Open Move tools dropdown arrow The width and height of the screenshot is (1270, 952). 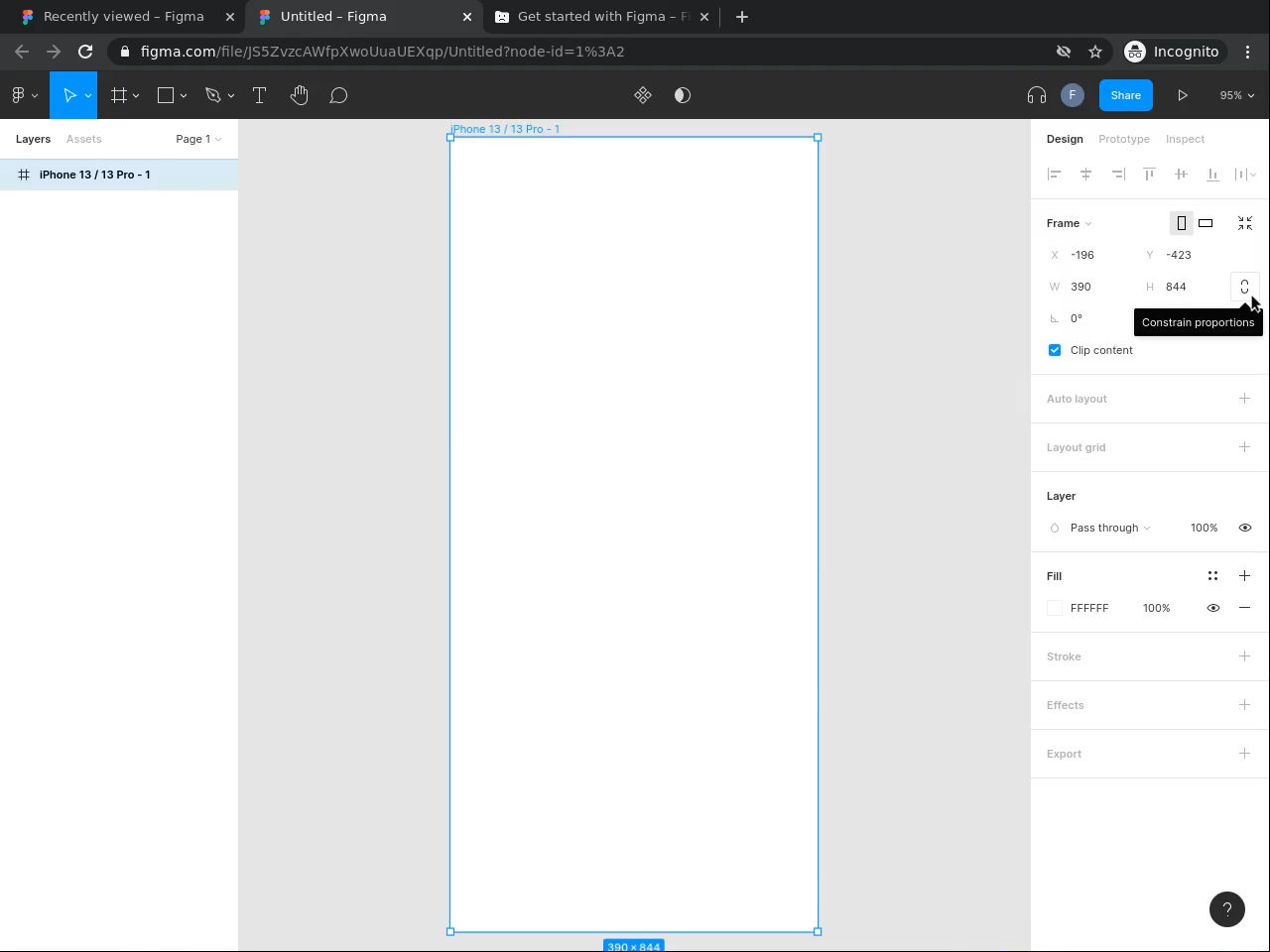(88, 96)
